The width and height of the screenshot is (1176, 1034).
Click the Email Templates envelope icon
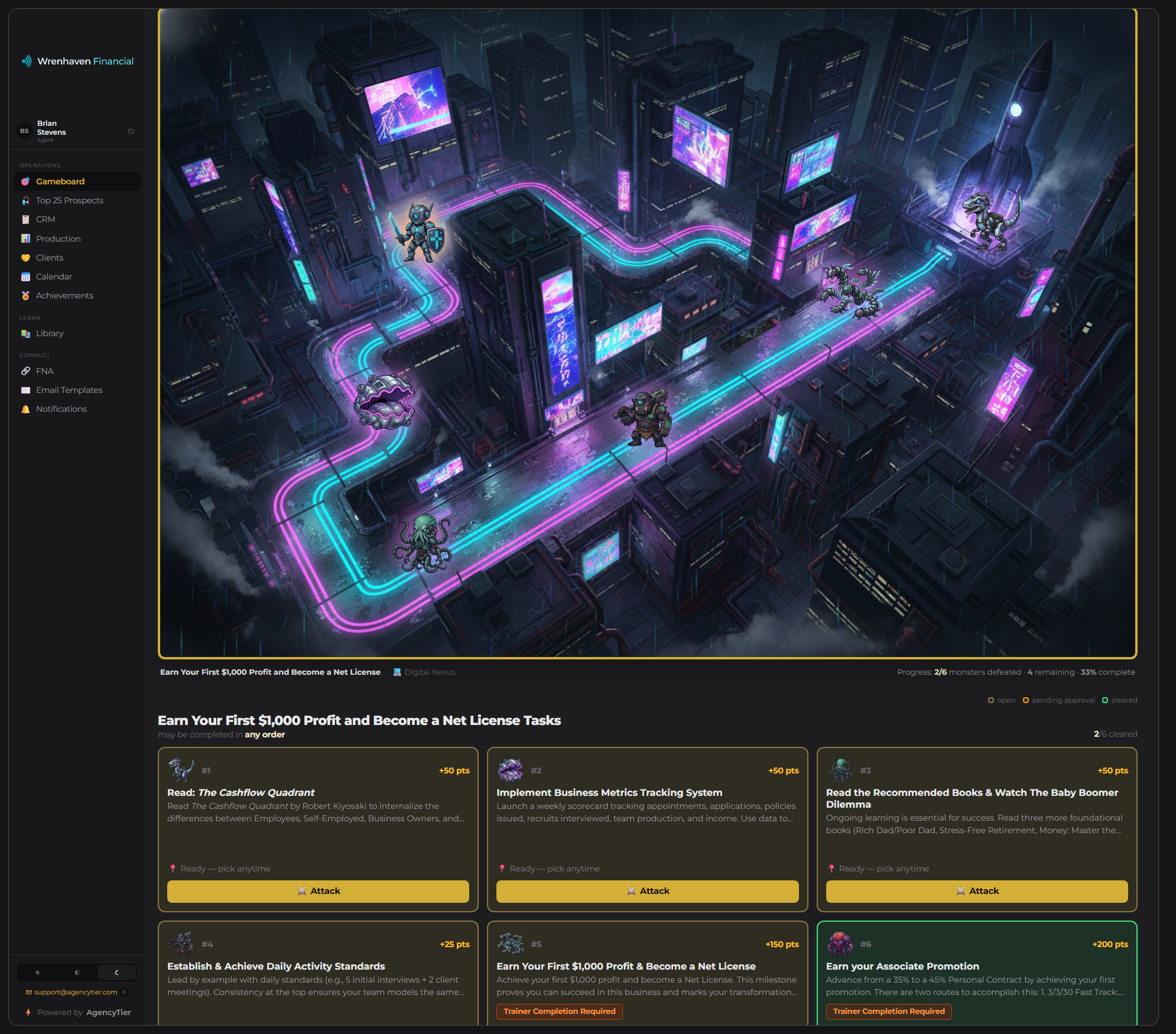pyautogui.click(x=25, y=390)
